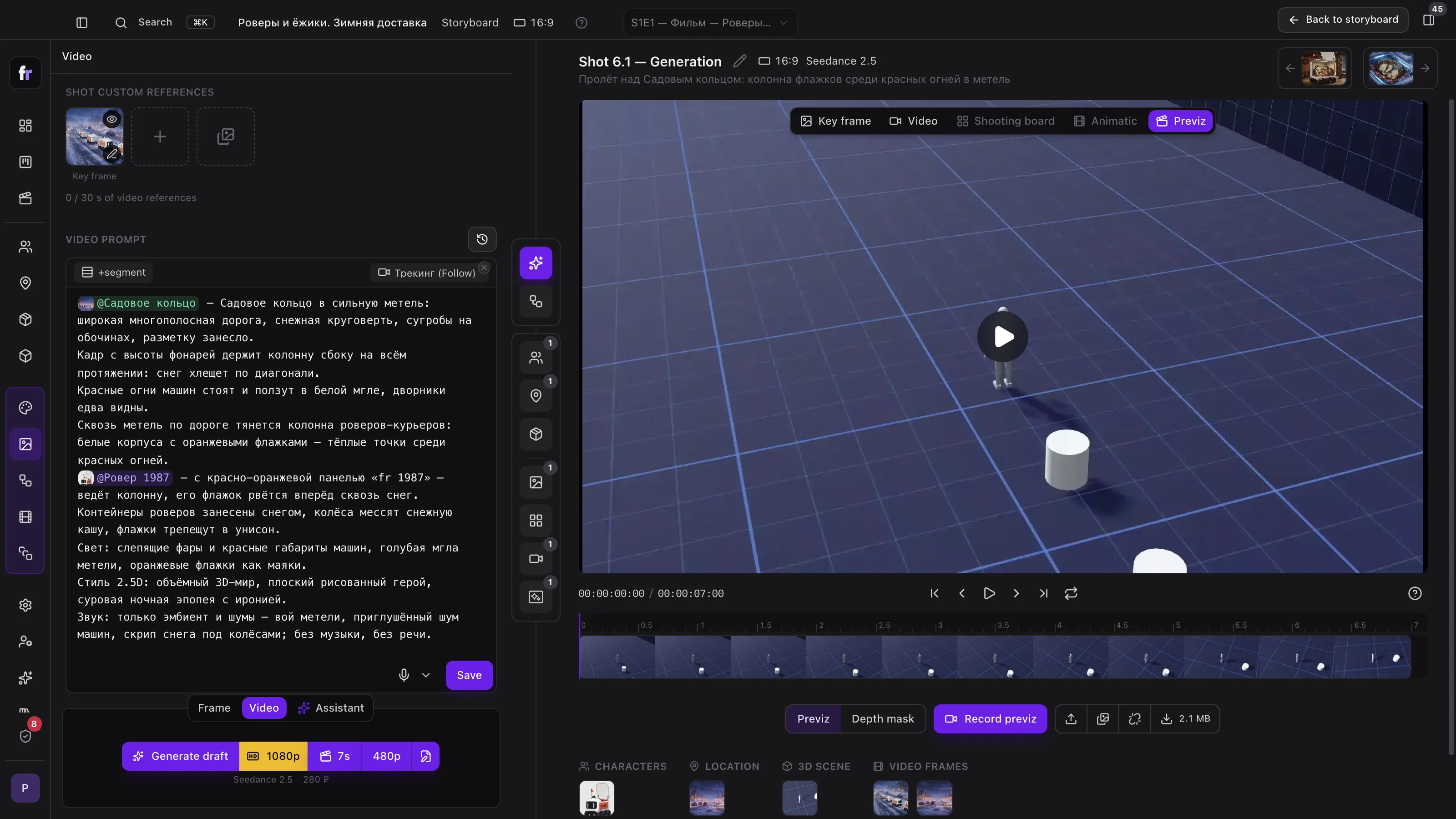This screenshot has height=819, width=1456.
Task: Open the 480p resolution selector
Action: point(387,756)
